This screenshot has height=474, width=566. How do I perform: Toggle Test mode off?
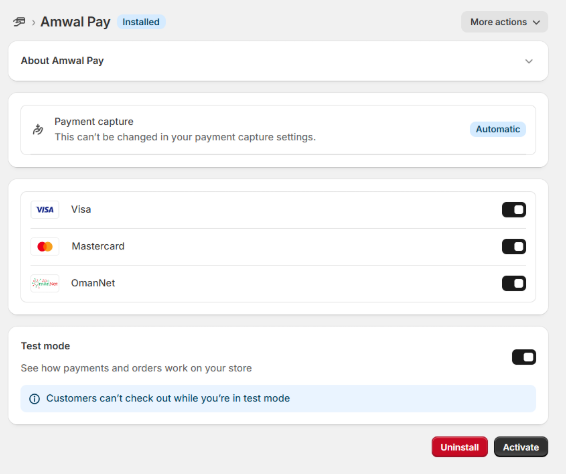(524, 357)
